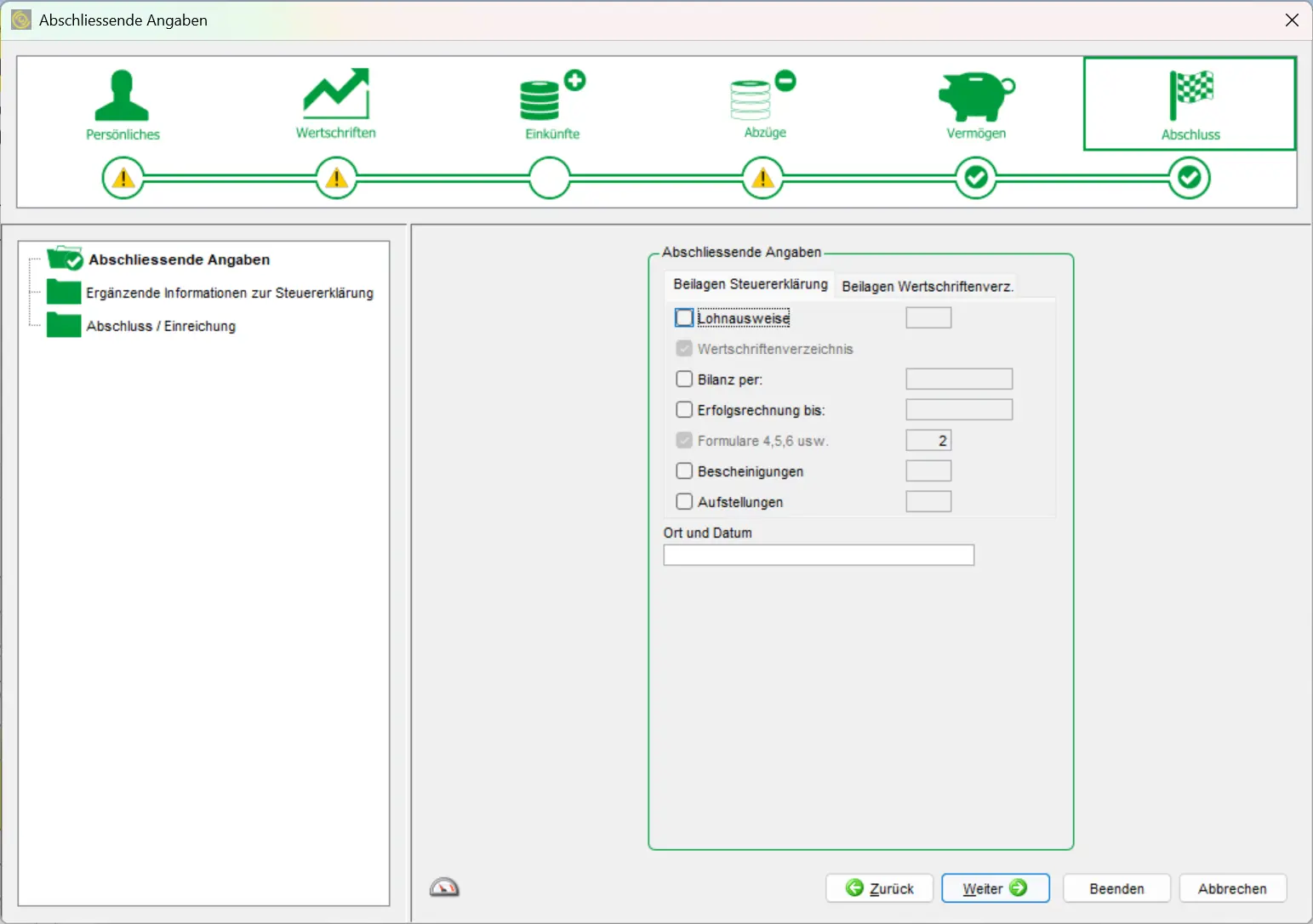Click inside the Ort und Datum field

[x=818, y=555]
